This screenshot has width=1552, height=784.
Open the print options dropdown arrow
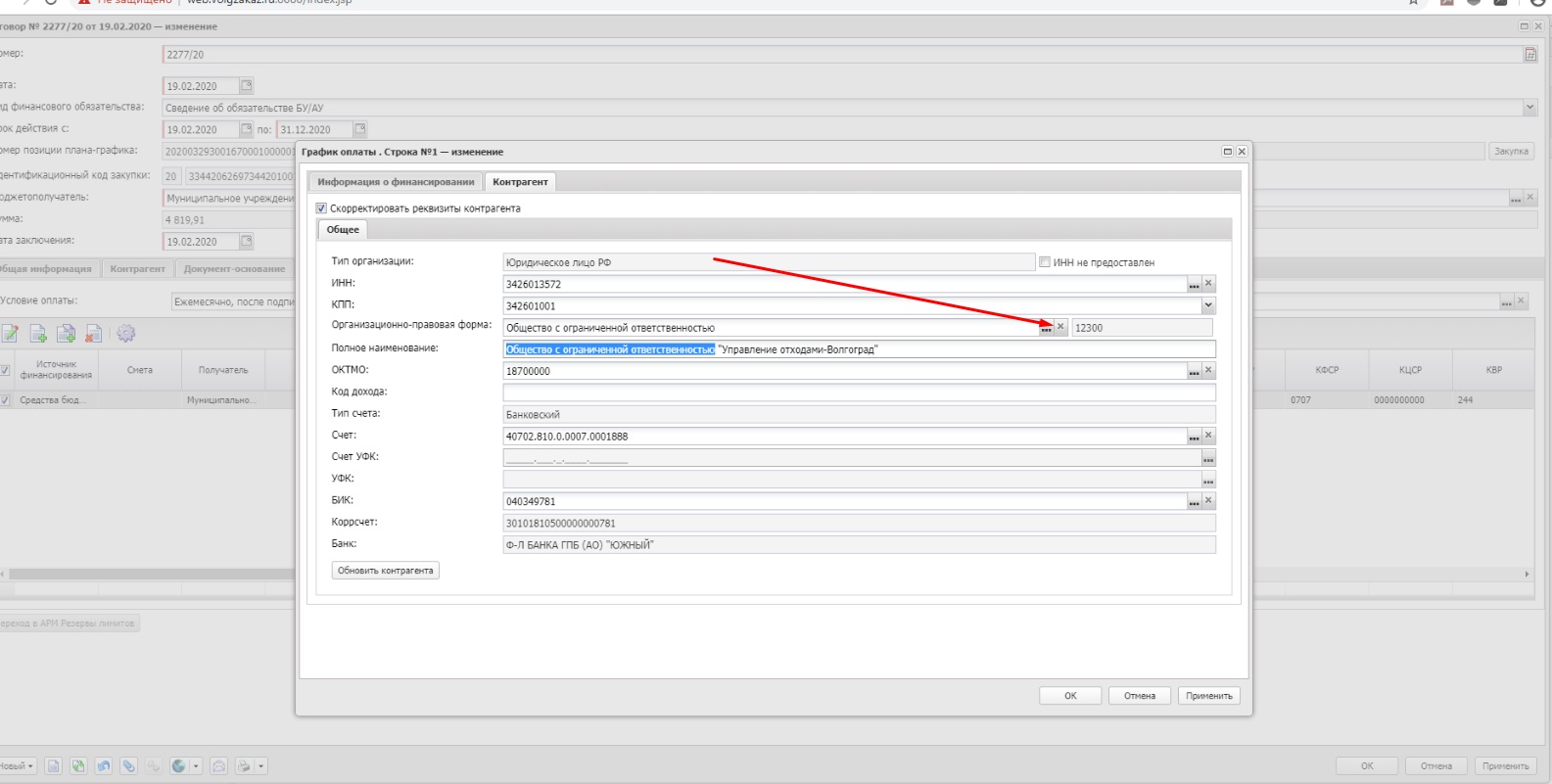pyautogui.click(x=261, y=766)
